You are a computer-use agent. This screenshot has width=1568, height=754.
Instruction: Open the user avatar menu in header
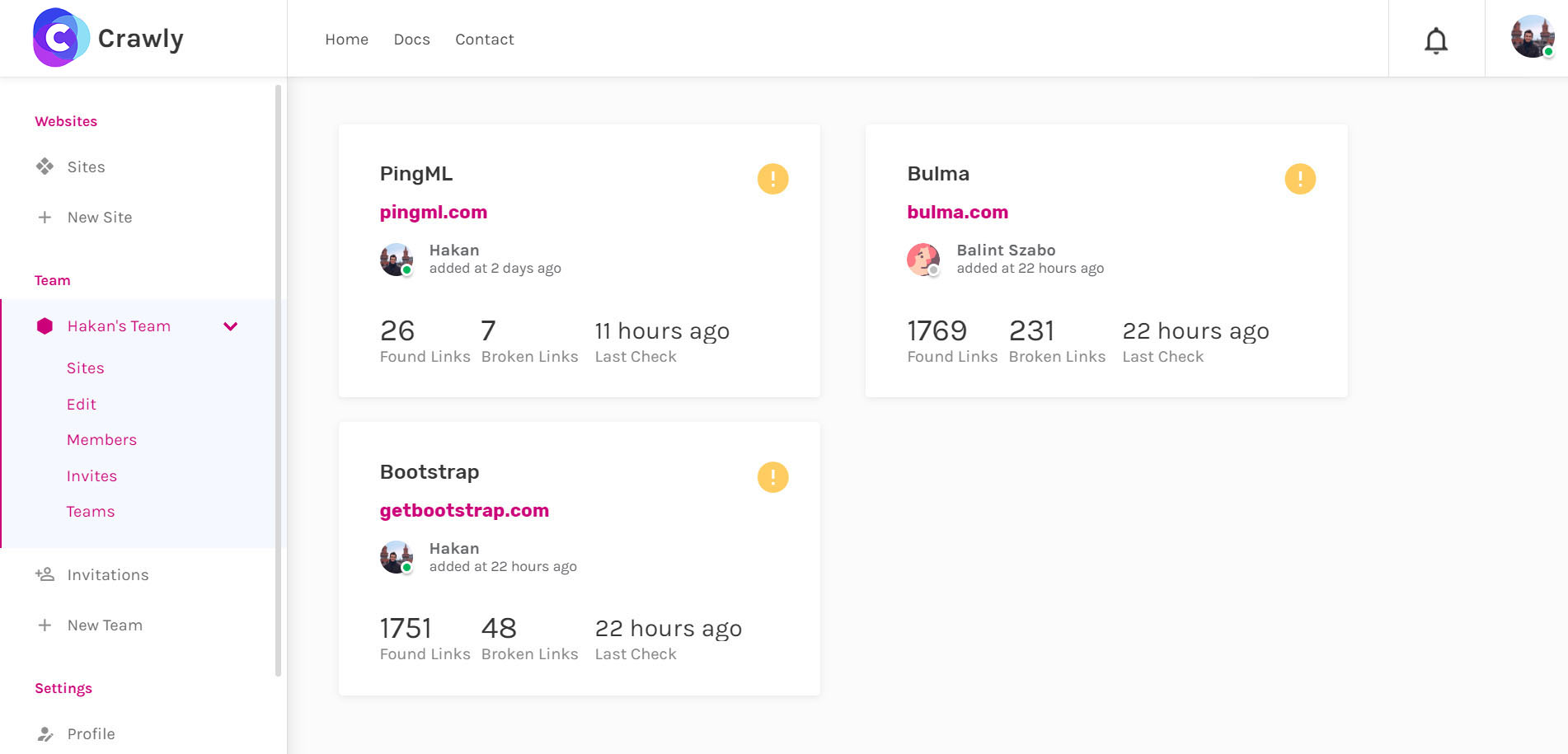(1533, 37)
